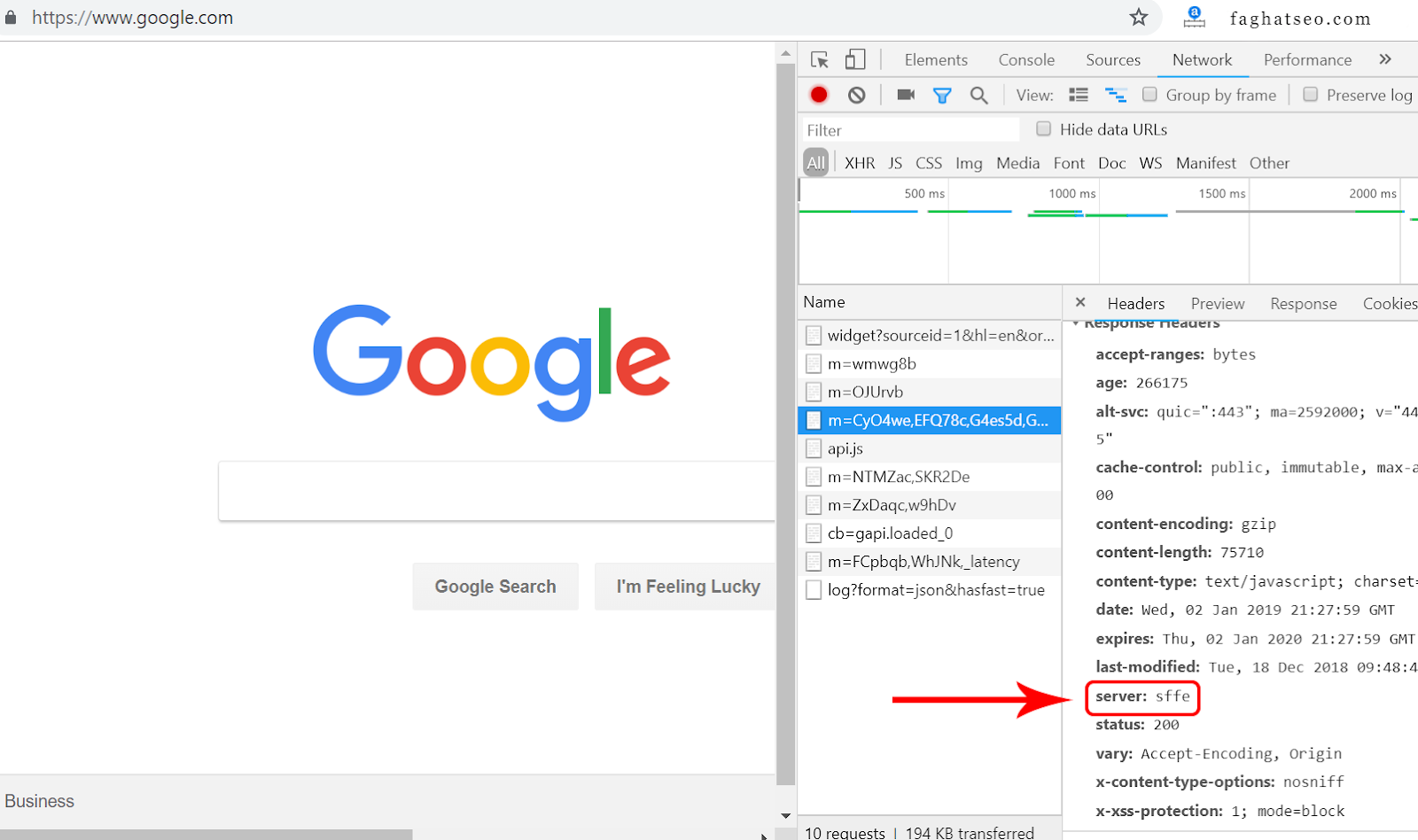Filter requests by Manifest type
This screenshot has height=840, width=1418.
click(x=1205, y=163)
